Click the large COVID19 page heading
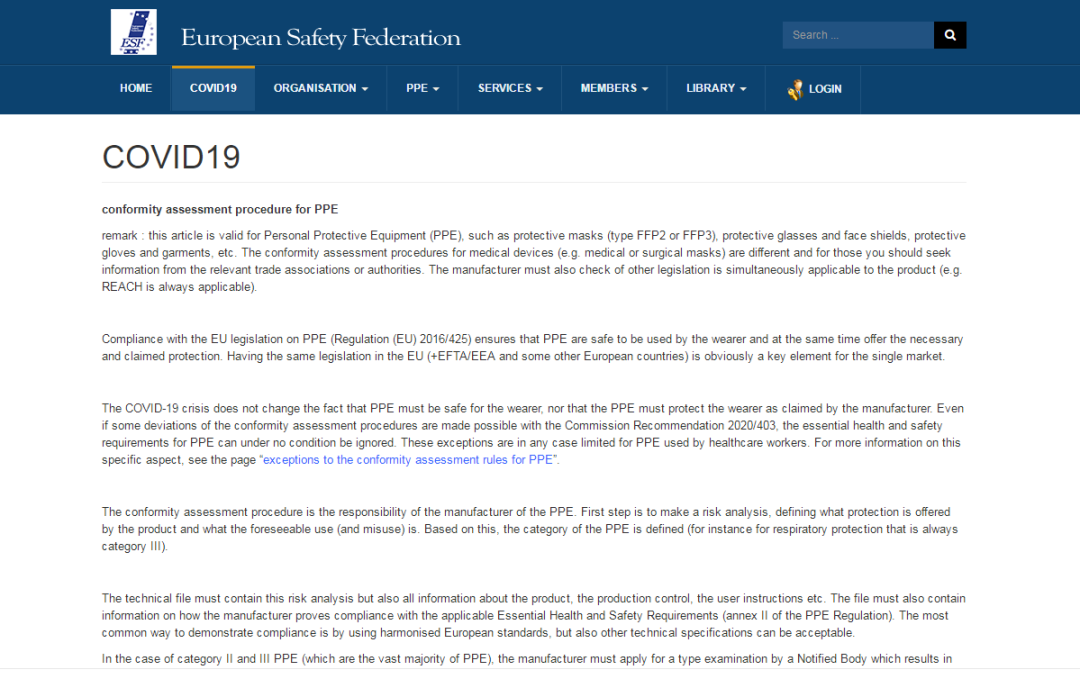The height and width of the screenshot is (679, 1080). (x=171, y=157)
